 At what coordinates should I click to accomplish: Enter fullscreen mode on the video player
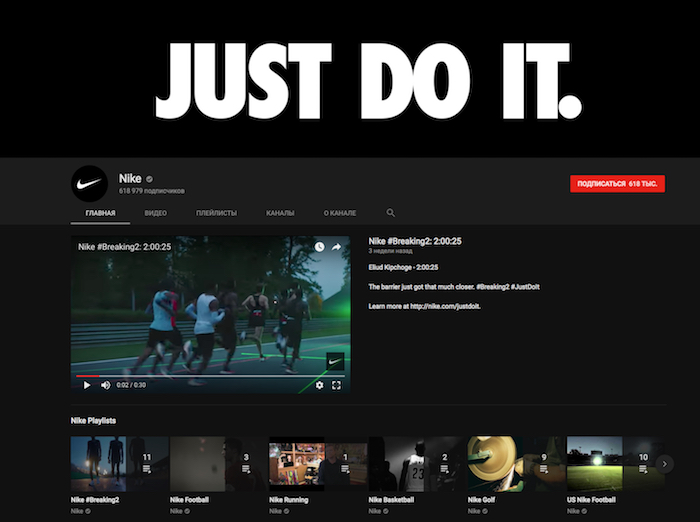(x=336, y=385)
